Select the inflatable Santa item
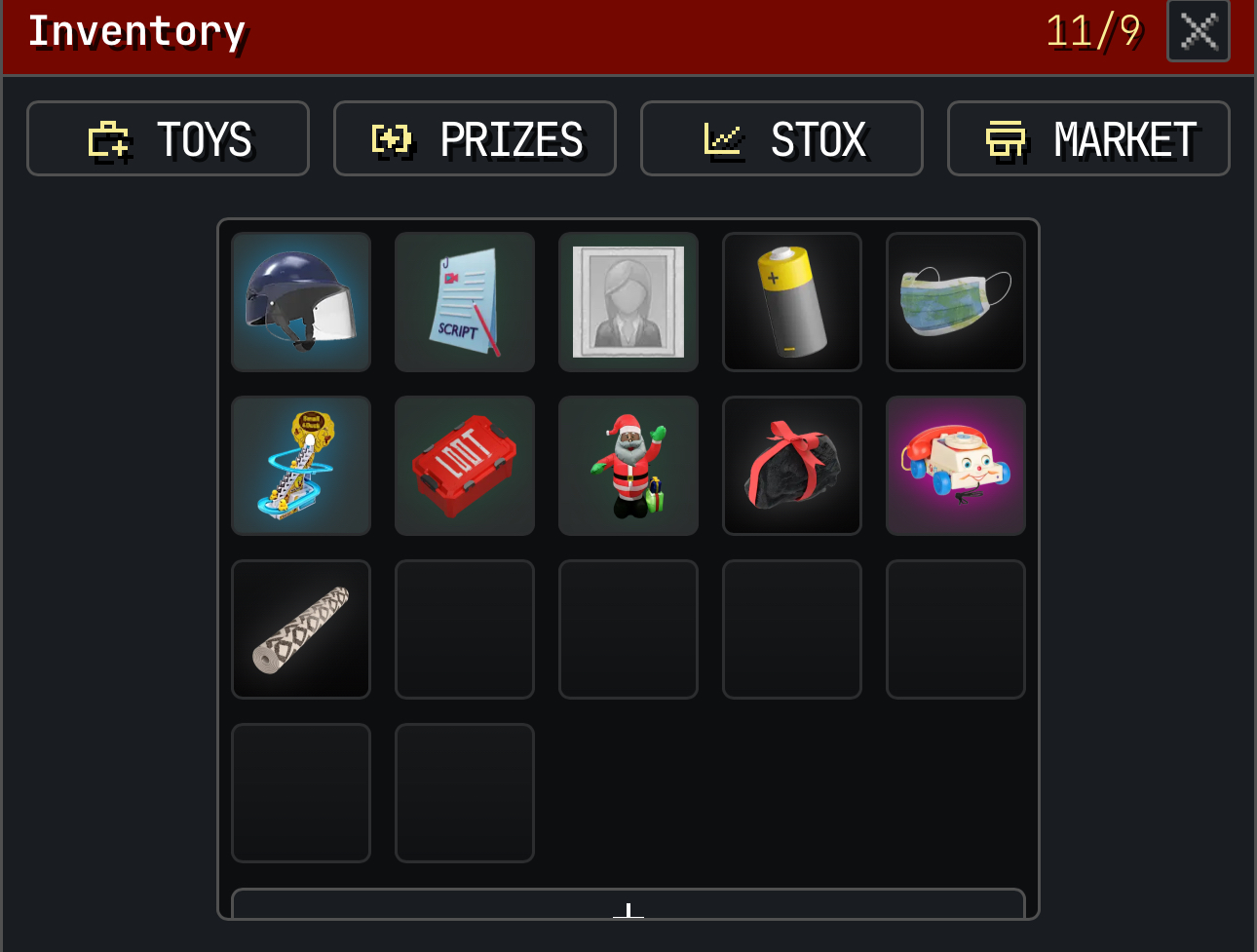Screen dimensions: 1257x952 (x=628, y=466)
